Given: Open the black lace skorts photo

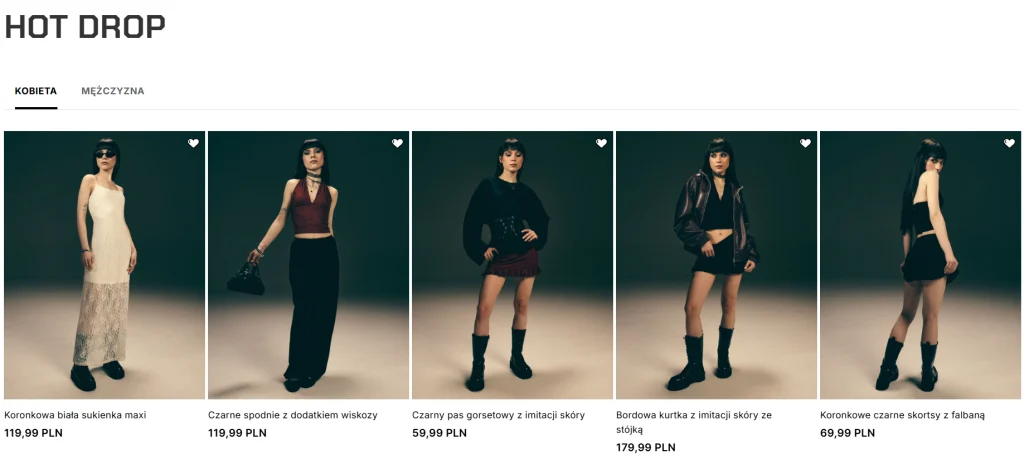Looking at the screenshot, I should (x=920, y=265).
